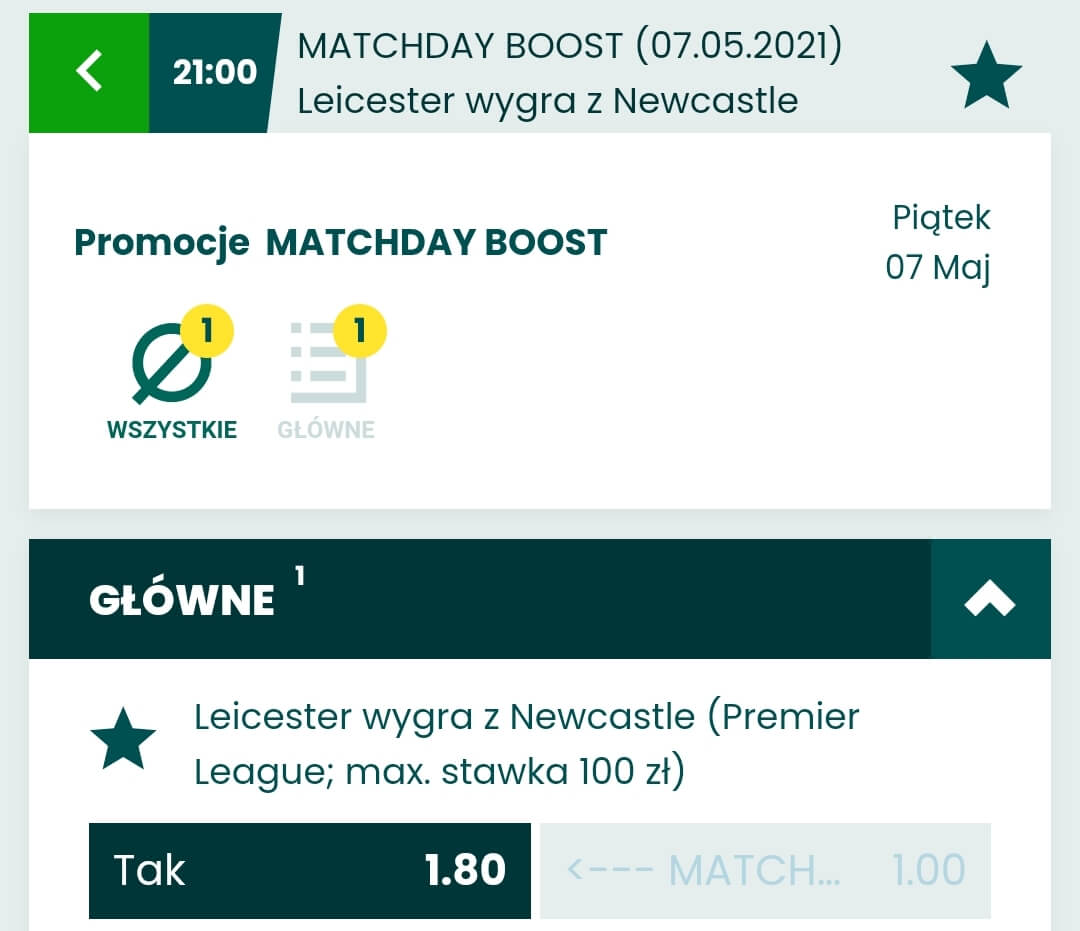Click the Piątek 07 Maj date

click(937, 243)
